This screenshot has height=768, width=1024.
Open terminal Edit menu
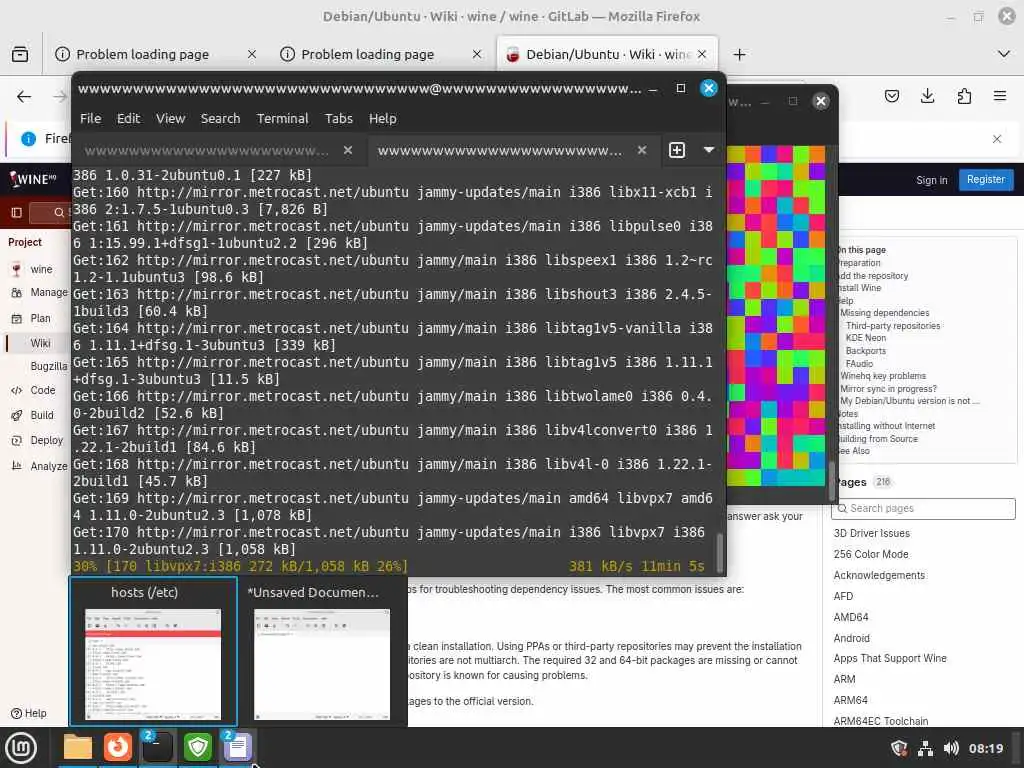pyautogui.click(x=128, y=118)
